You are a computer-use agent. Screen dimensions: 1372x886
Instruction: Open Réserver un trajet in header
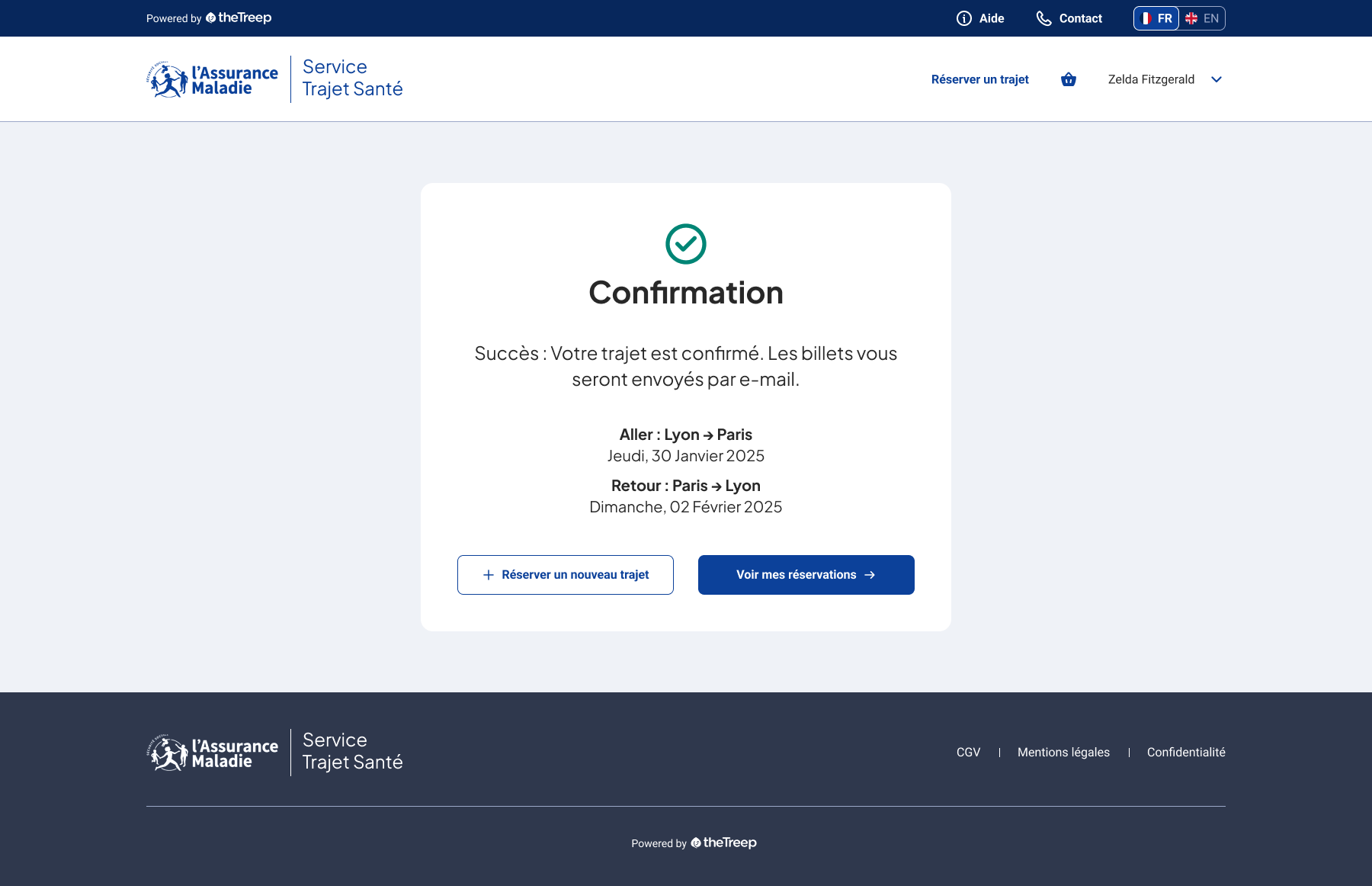[980, 79]
